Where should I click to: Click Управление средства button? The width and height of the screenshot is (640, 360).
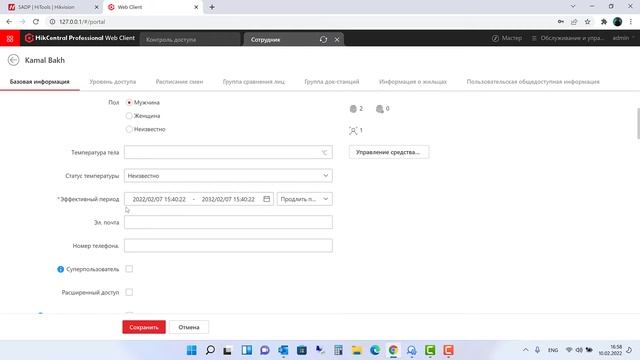click(x=389, y=152)
